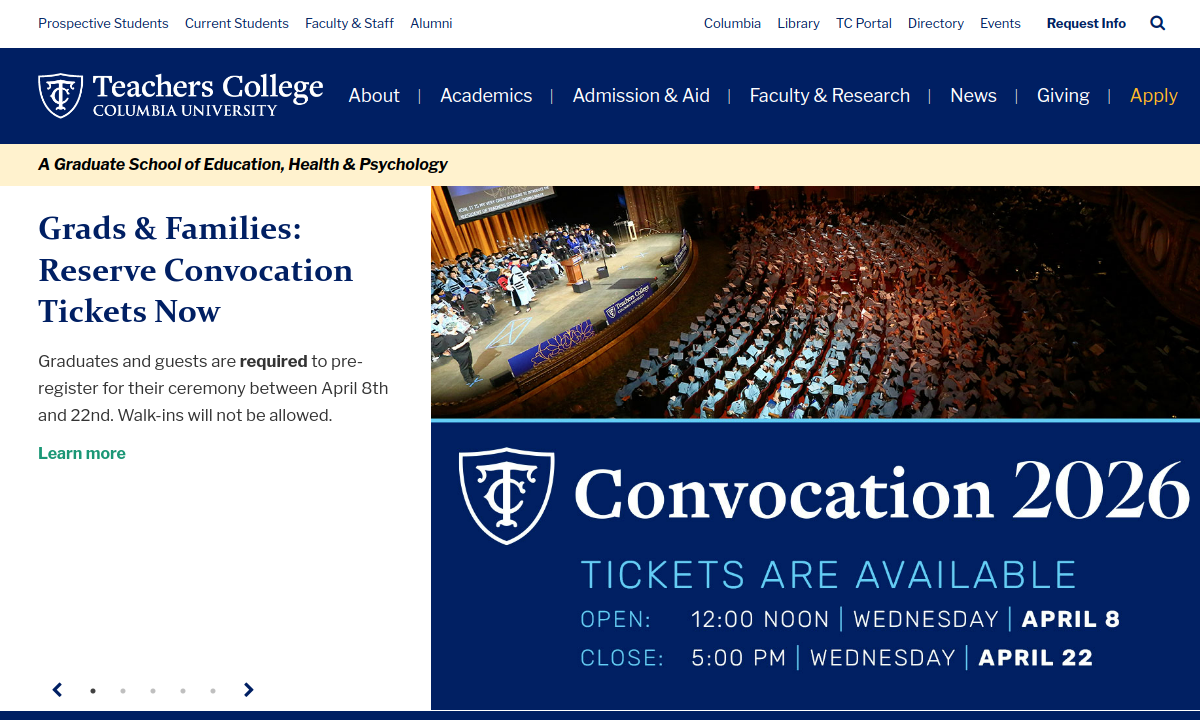Open the News section
Viewport: 1200px width, 720px height.
(x=973, y=96)
